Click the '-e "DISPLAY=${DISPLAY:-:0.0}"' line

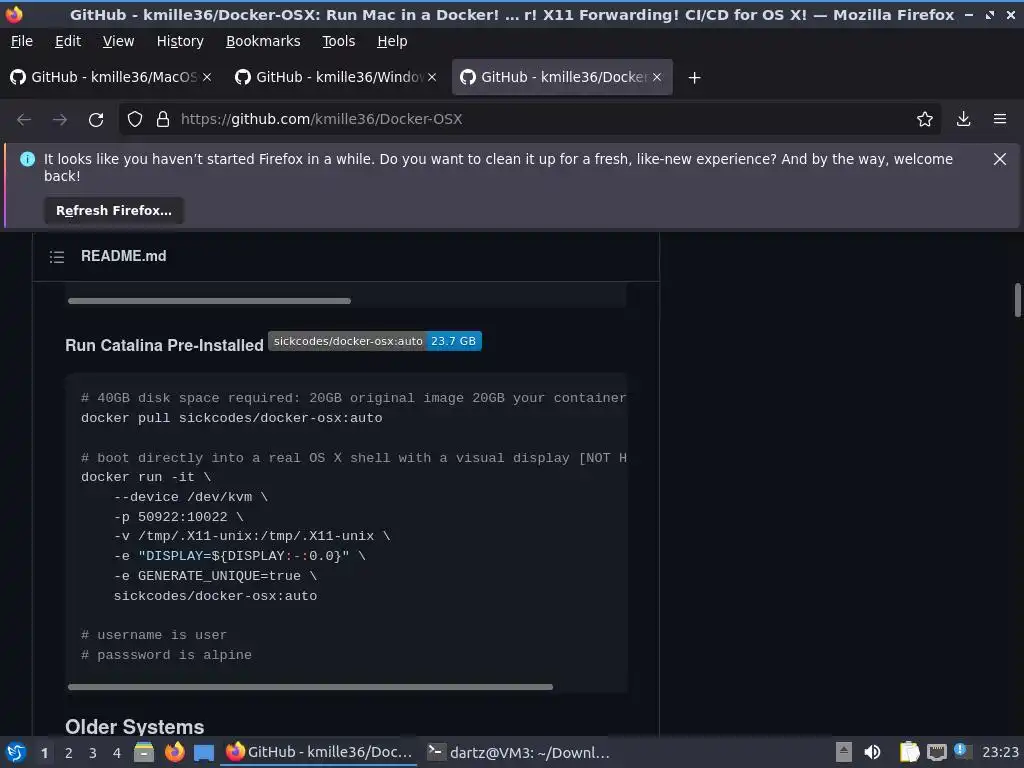[x=240, y=556]
